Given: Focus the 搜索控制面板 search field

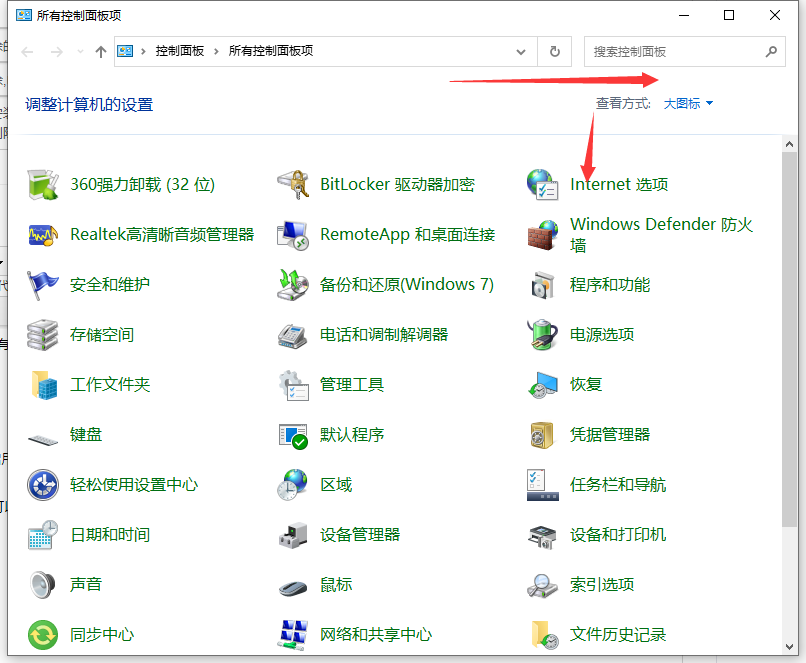Looking at the screenshot, I should pyautogui.click(x=685, y=51).
